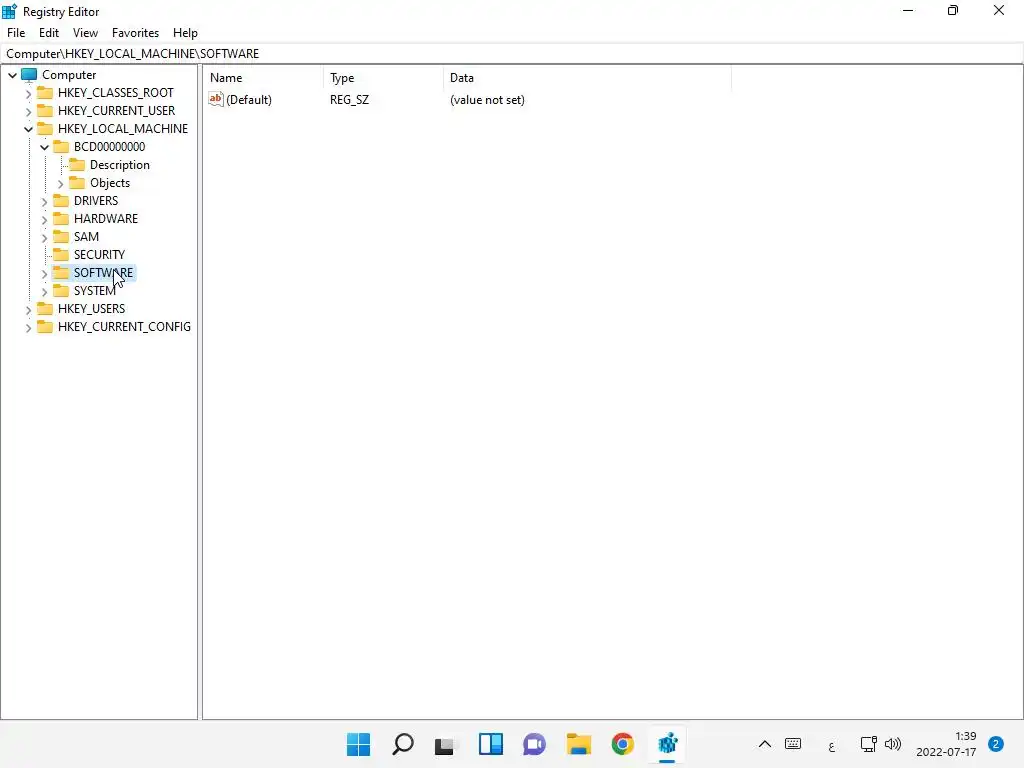The height and width of the screenshot is (768, 1024).
Task: Open the Favorites menu
Action: pyautogui.click(x=135, y=33)
